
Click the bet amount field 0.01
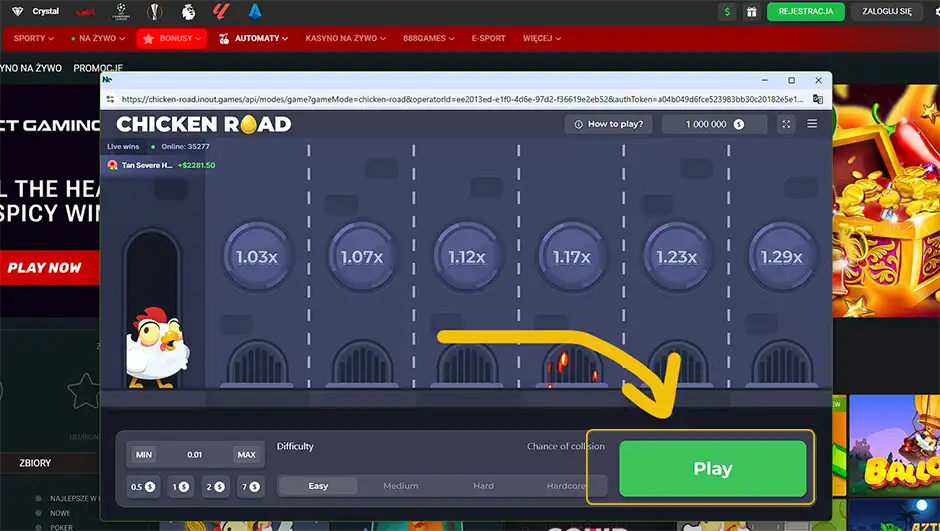tap(195, 455)
